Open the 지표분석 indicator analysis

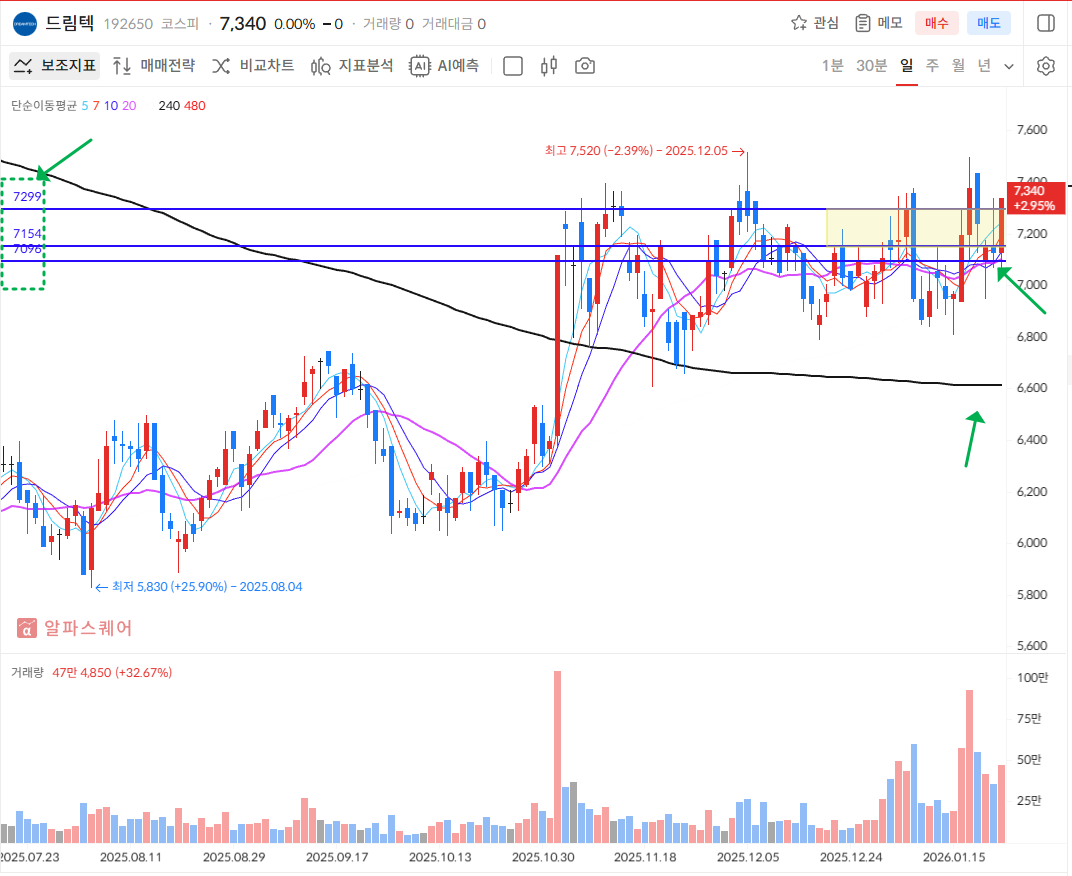pyautogui.click(x=352, y=66)
